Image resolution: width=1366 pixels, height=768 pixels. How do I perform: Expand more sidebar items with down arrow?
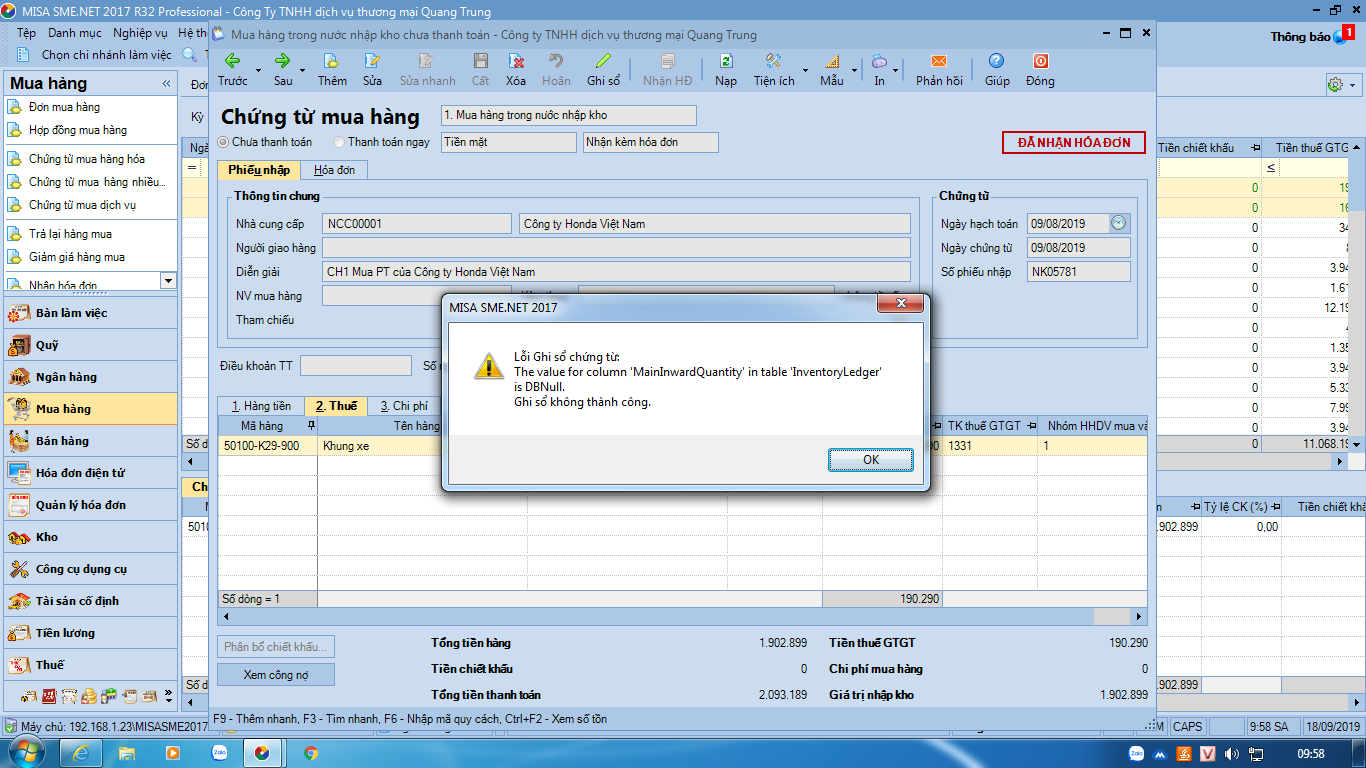168,281
